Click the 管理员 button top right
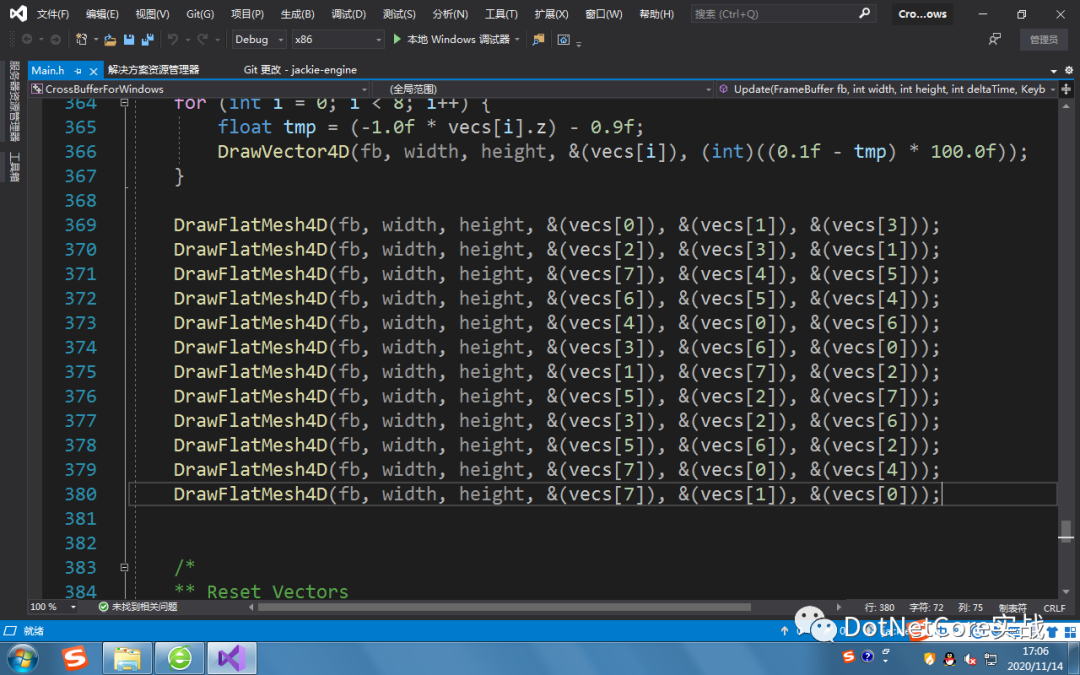The image size is (1080, 675). (x=1043, y=39)
